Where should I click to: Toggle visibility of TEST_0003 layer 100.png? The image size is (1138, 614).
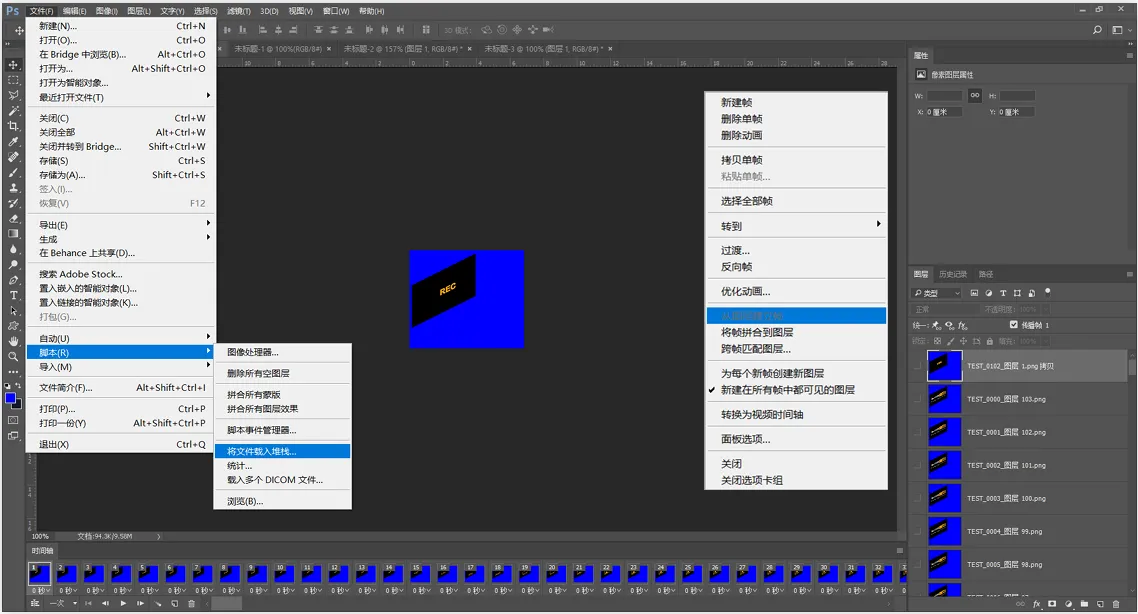[x=917, y=499]
